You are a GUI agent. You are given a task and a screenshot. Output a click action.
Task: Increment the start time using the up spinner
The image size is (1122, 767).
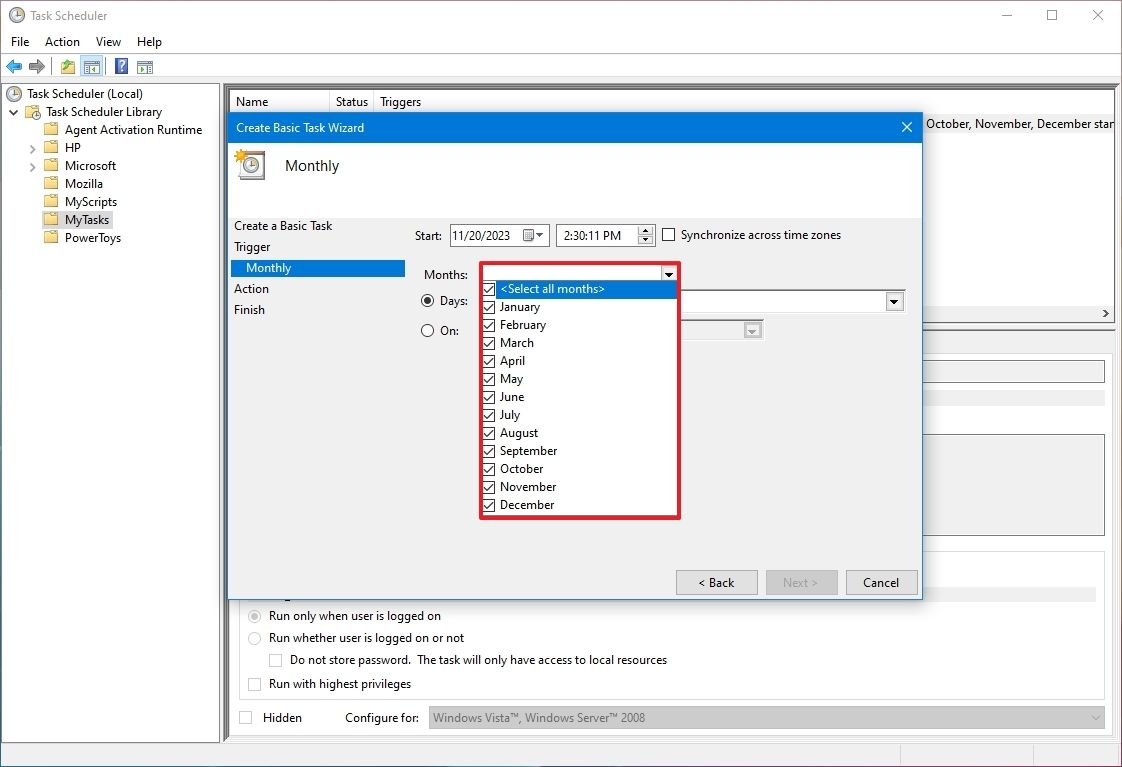point(645,229)
